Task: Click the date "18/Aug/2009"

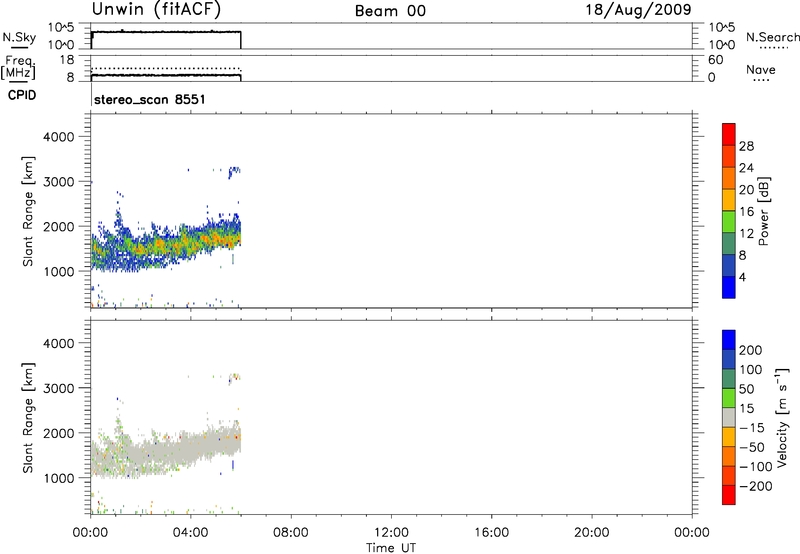Action: pyautogui.click(x=638, y=10)
